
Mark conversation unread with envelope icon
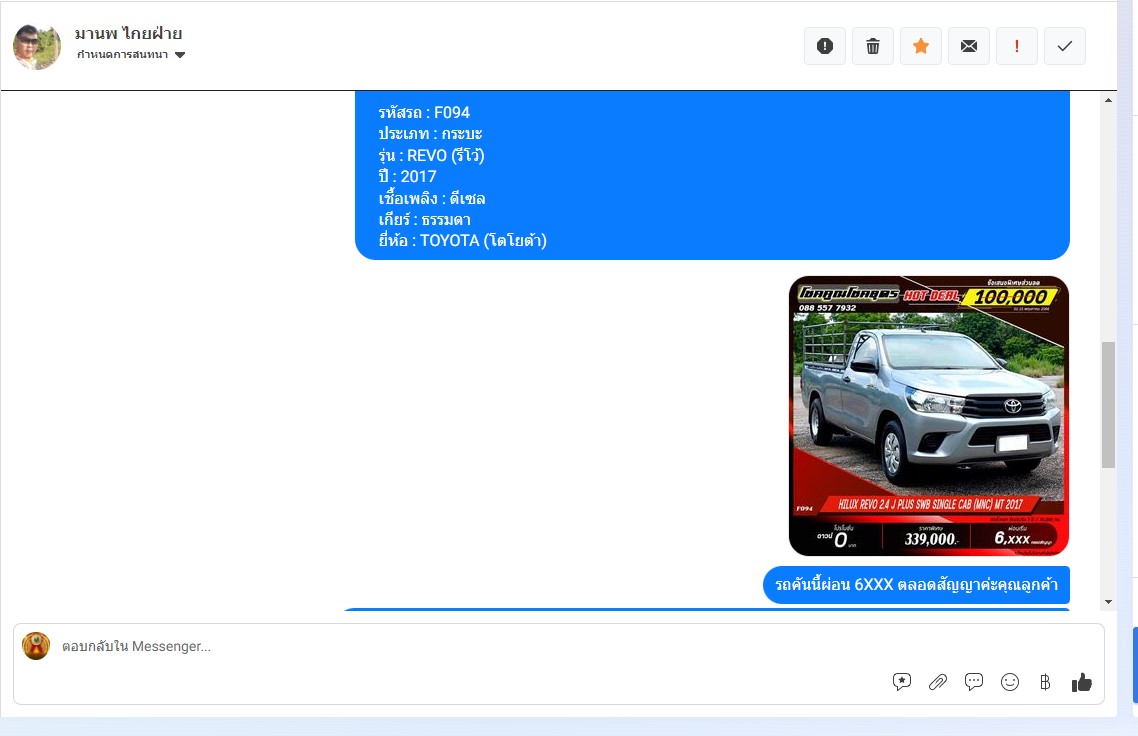[968, 46]
